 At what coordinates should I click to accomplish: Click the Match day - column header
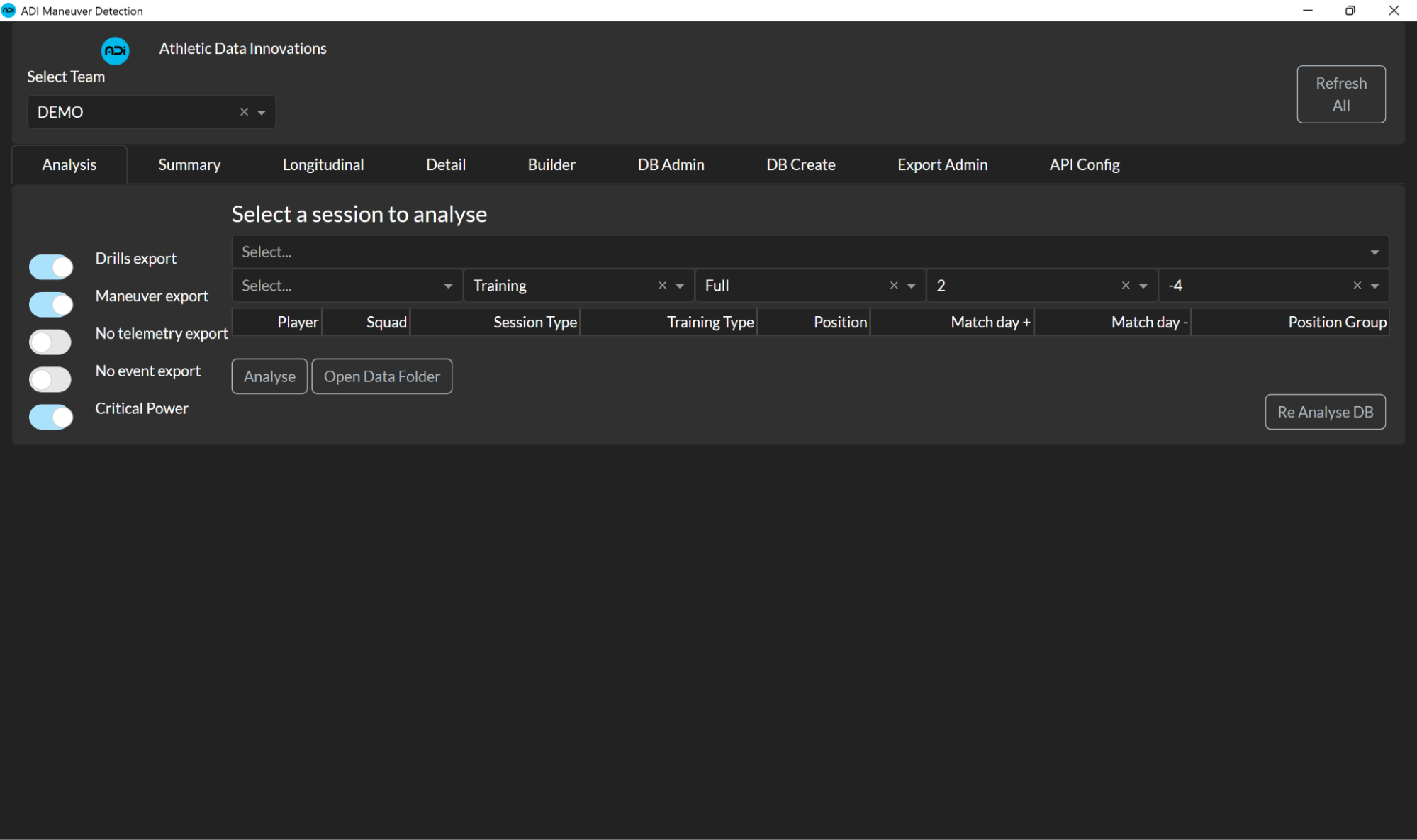click(x=1113, y=323)
